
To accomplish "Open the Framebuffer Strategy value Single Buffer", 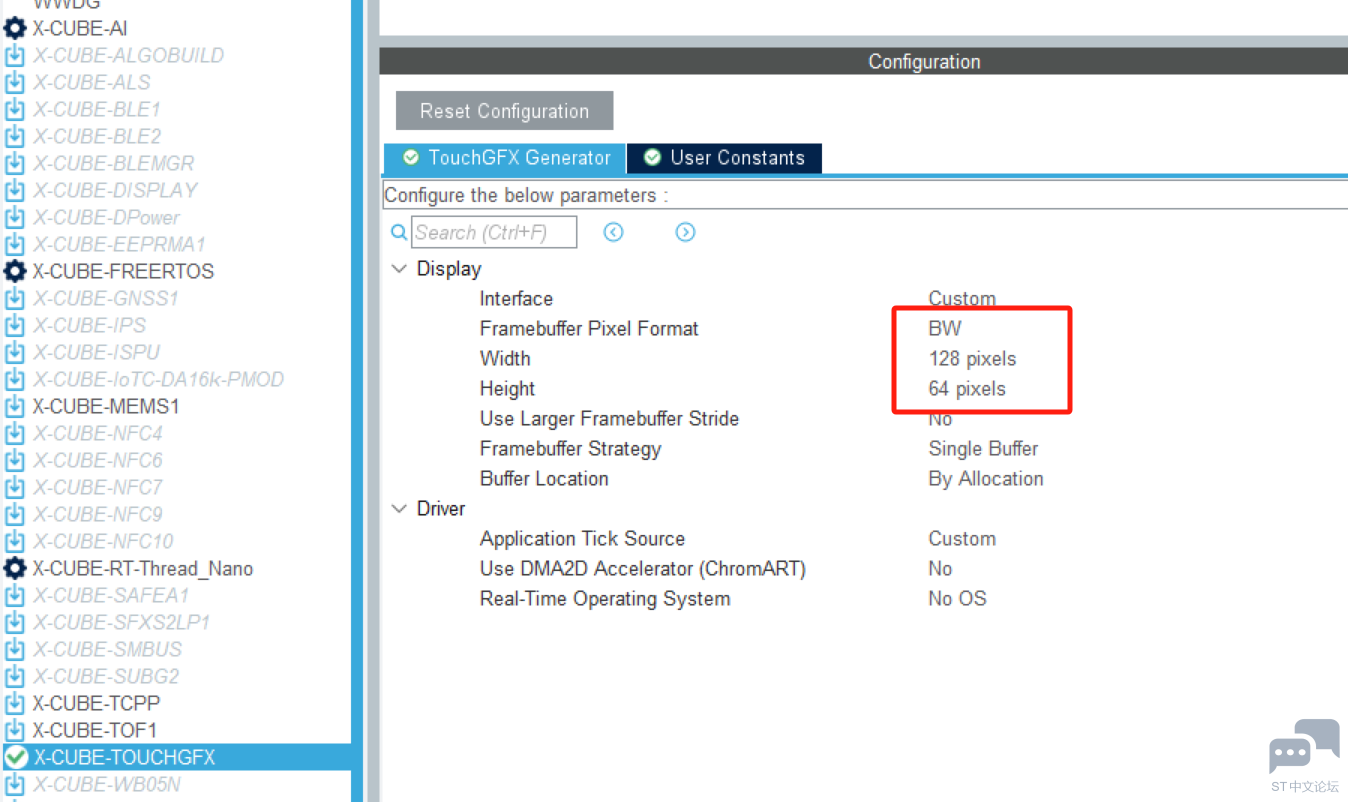I will click(x=983, y=449).
